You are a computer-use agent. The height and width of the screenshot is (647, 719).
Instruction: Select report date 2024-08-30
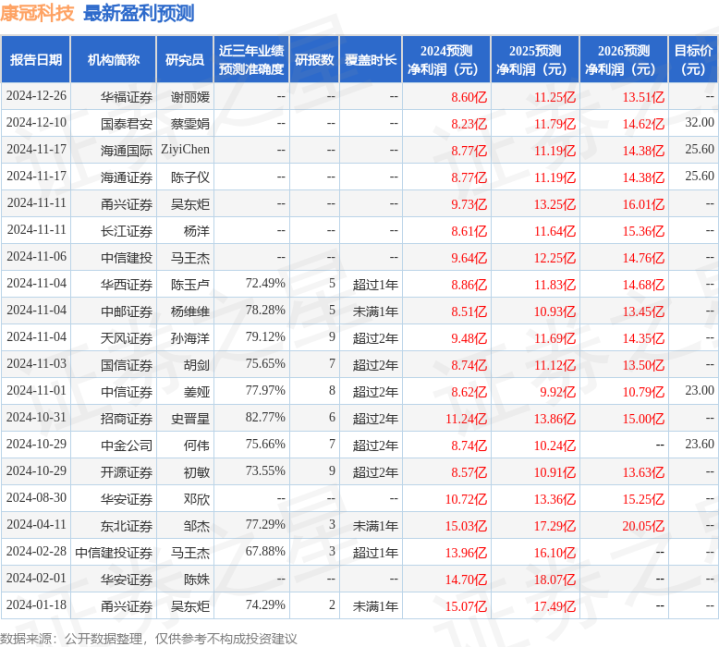coord(36,498)
